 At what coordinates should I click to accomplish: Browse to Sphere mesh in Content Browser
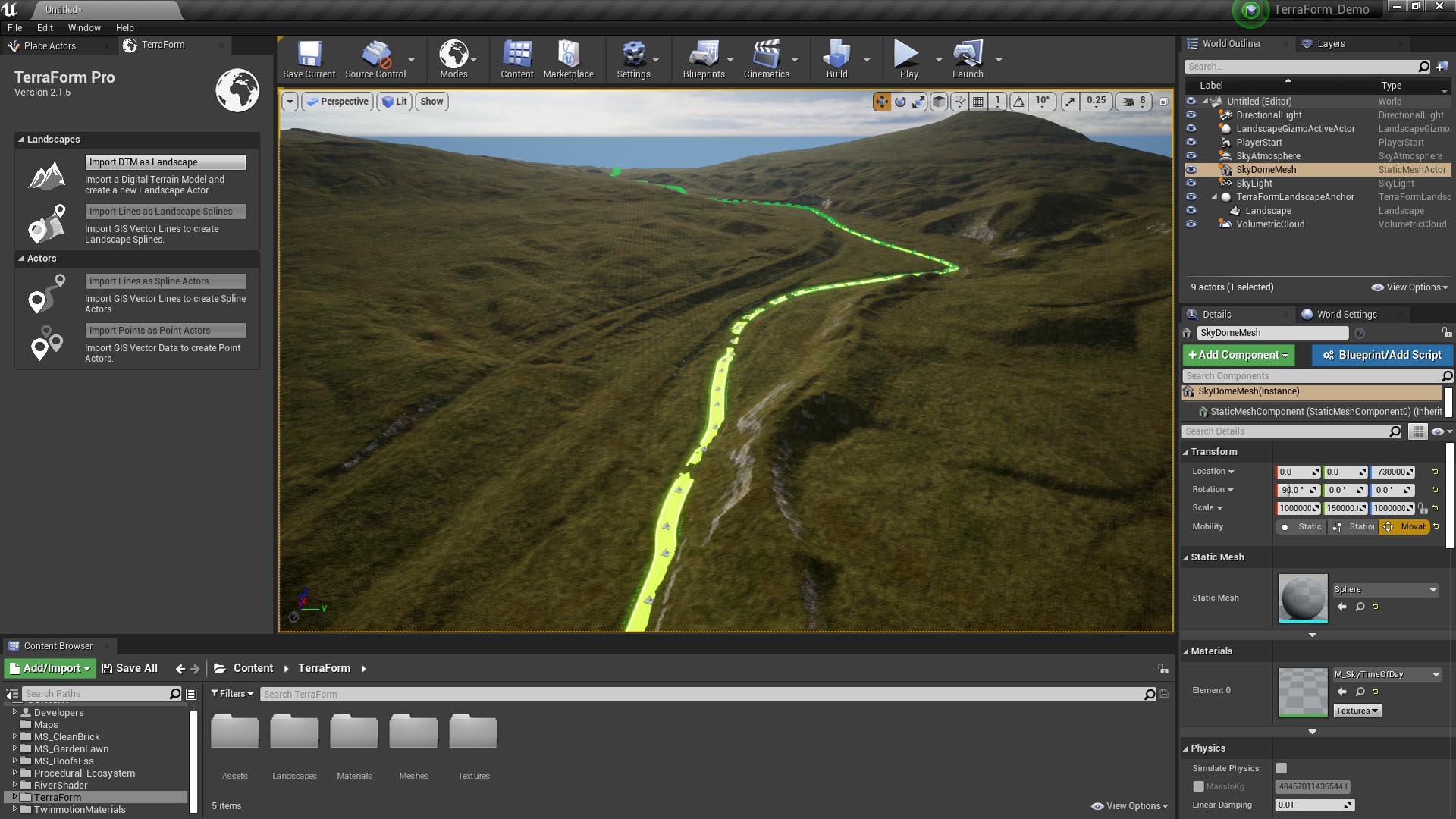(x=1360, y=607)
